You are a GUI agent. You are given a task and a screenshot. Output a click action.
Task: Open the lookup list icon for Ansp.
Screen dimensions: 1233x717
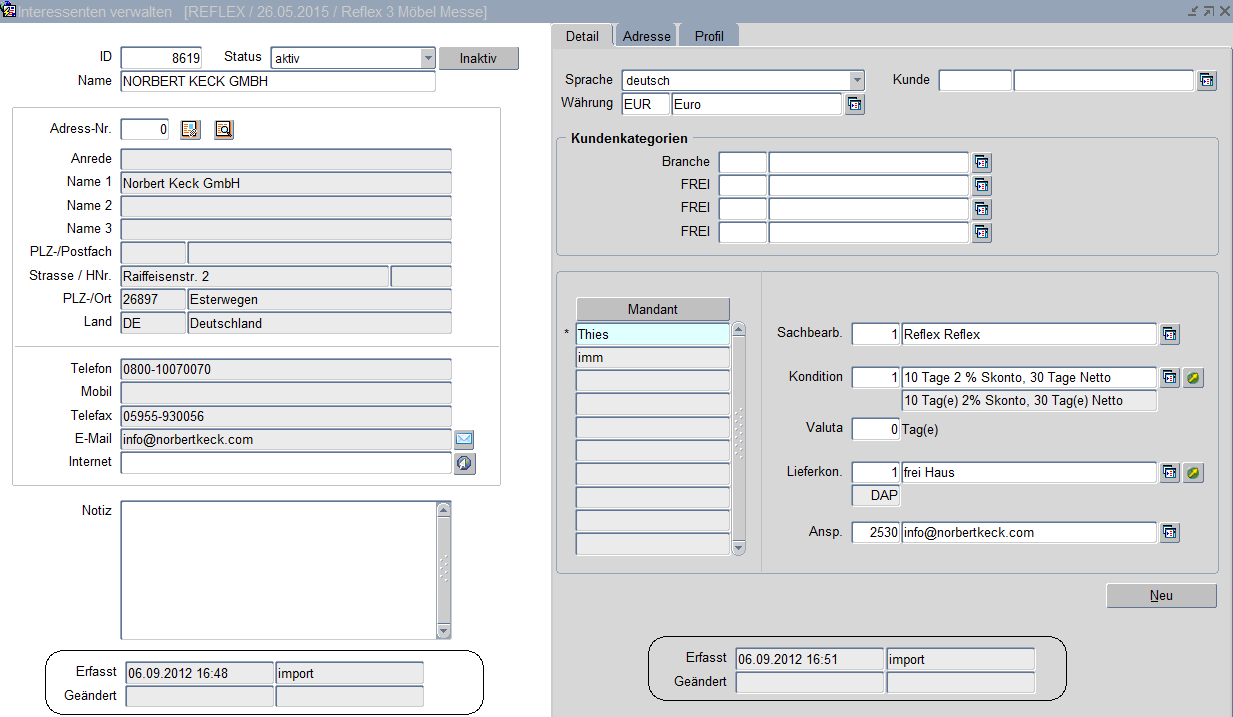[x=1170, y=533]
